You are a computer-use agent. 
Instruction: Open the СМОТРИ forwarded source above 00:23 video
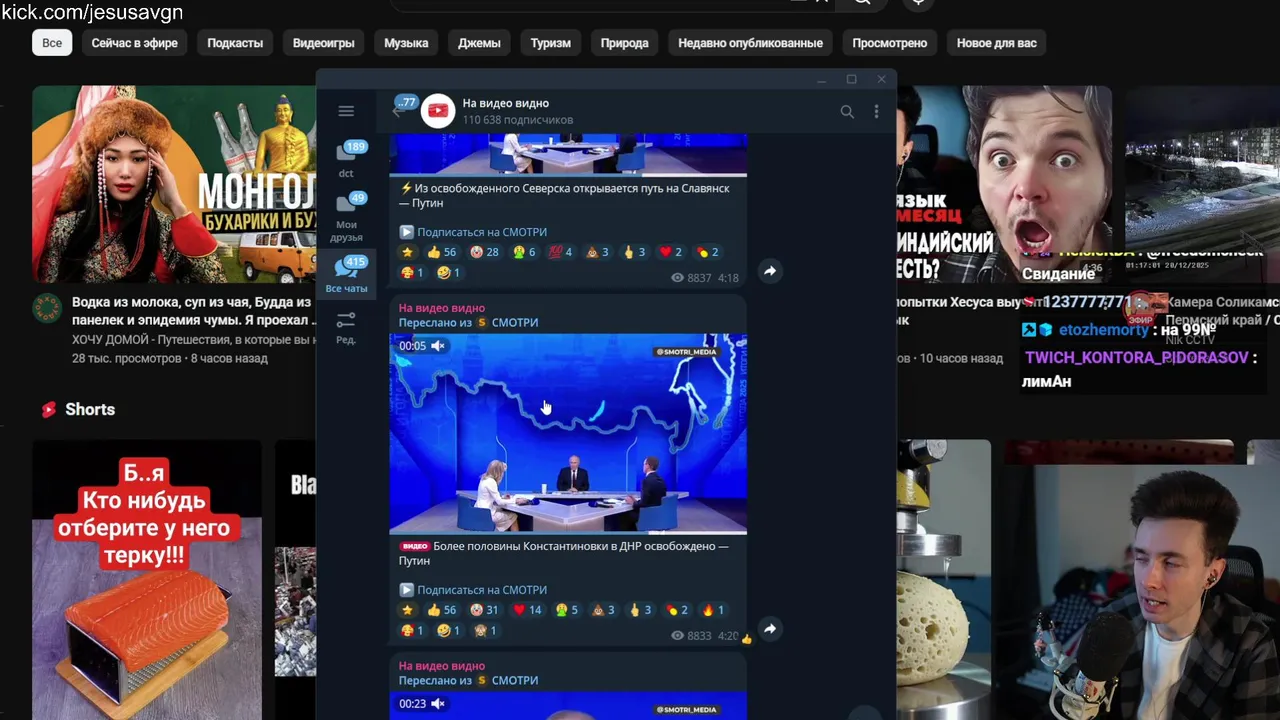[x=514, y=680]
